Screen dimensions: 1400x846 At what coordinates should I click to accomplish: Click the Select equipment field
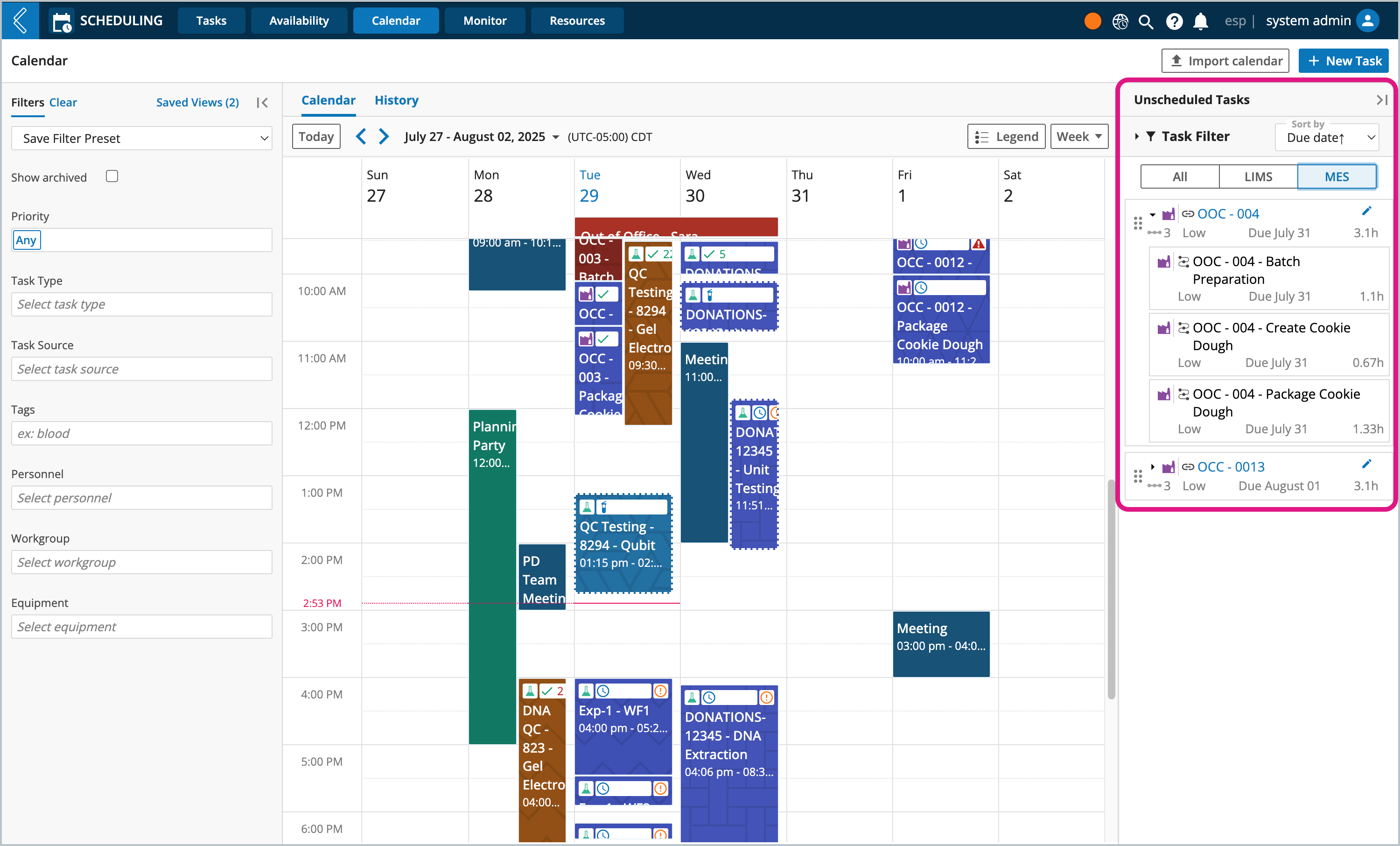tap(141, 627)
